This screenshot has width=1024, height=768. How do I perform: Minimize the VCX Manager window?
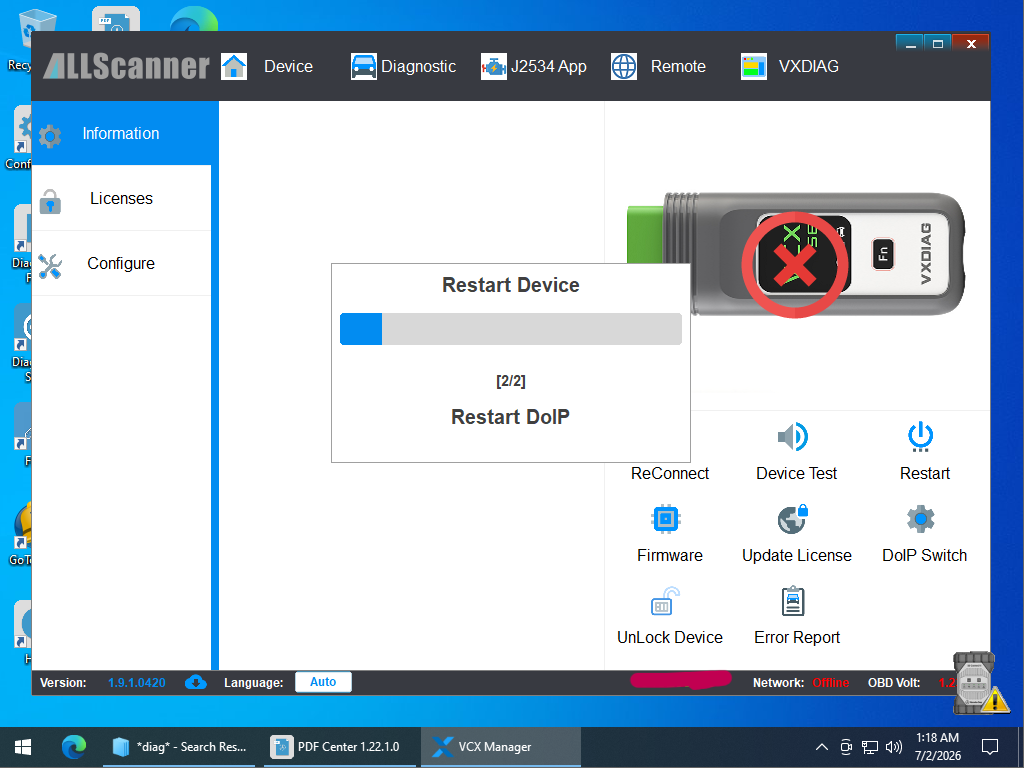click(x=910, y=44)
